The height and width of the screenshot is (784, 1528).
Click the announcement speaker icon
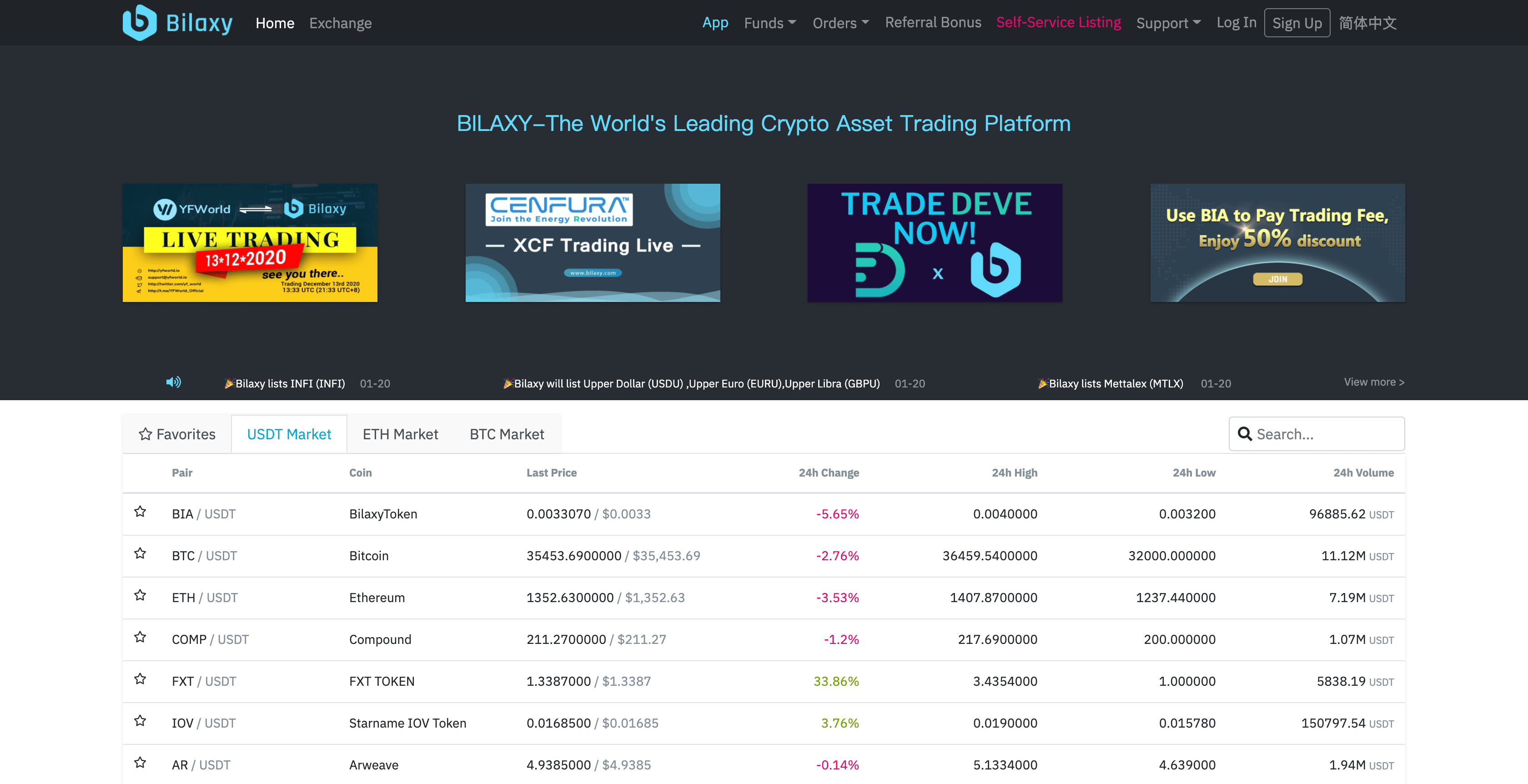173,382
